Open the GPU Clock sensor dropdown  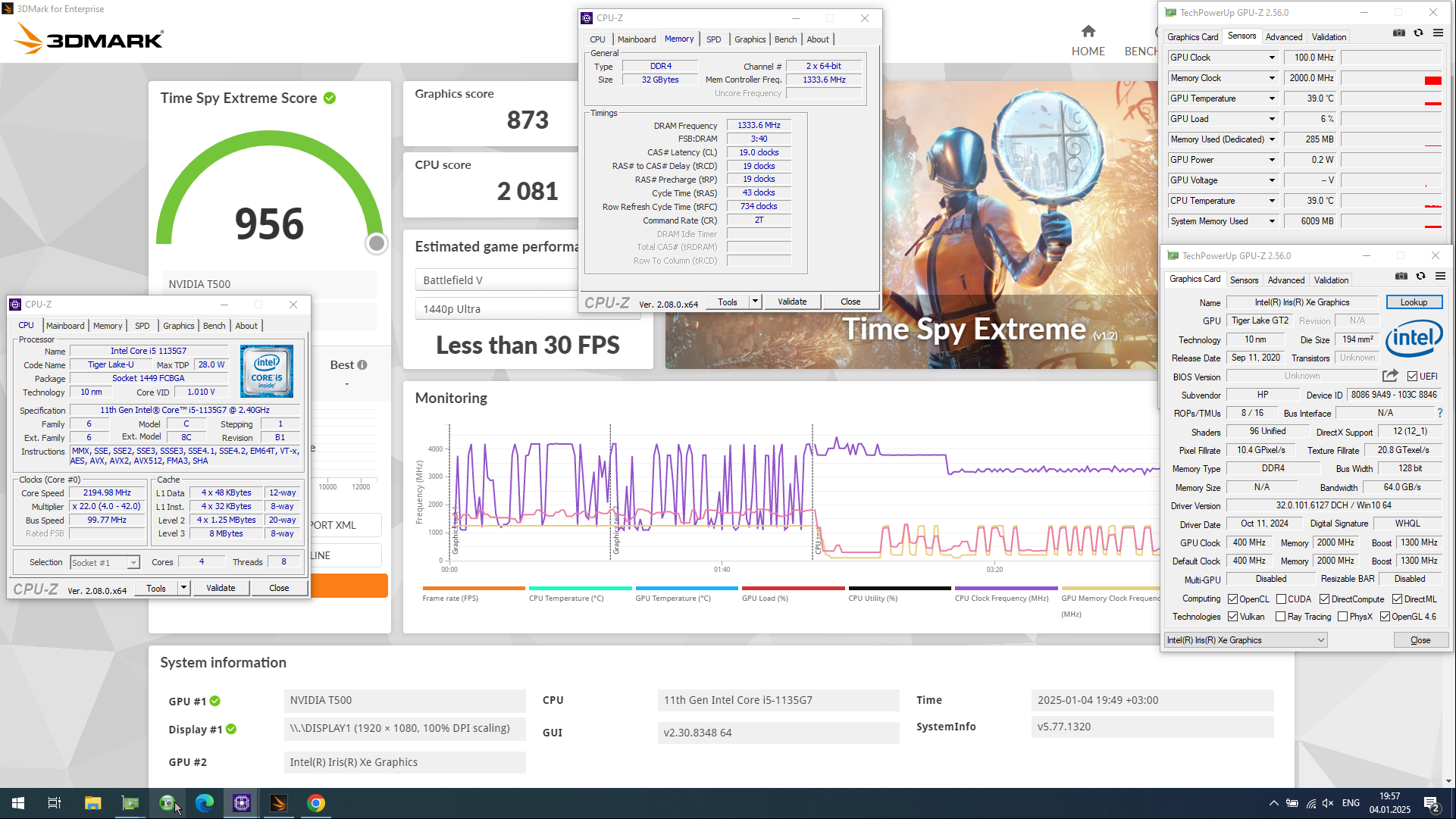click(1272, 58)
